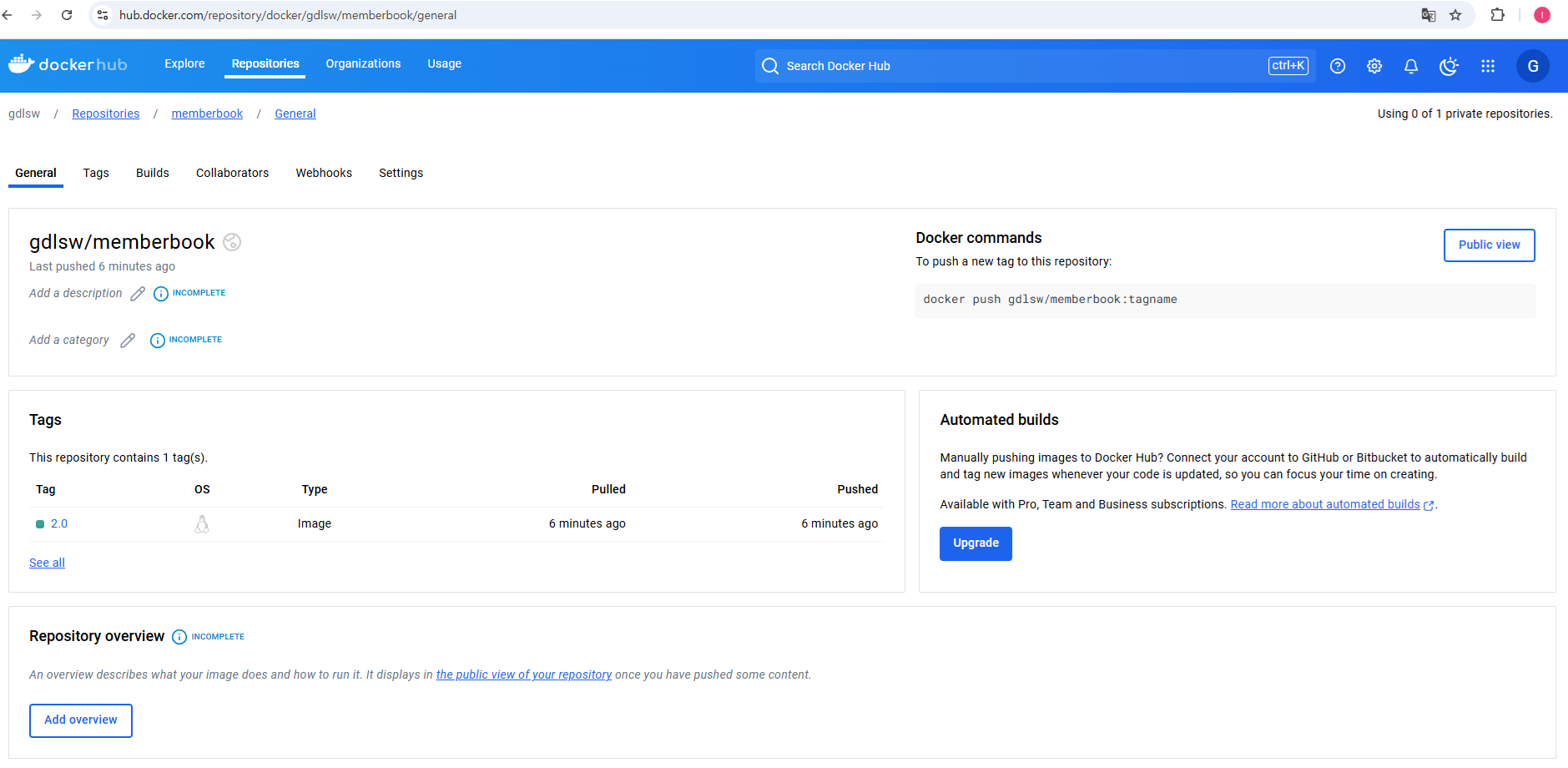Viewport: 1568px width, 768px height.
Task: Open the notifications bell icon
Action: 1411,66
